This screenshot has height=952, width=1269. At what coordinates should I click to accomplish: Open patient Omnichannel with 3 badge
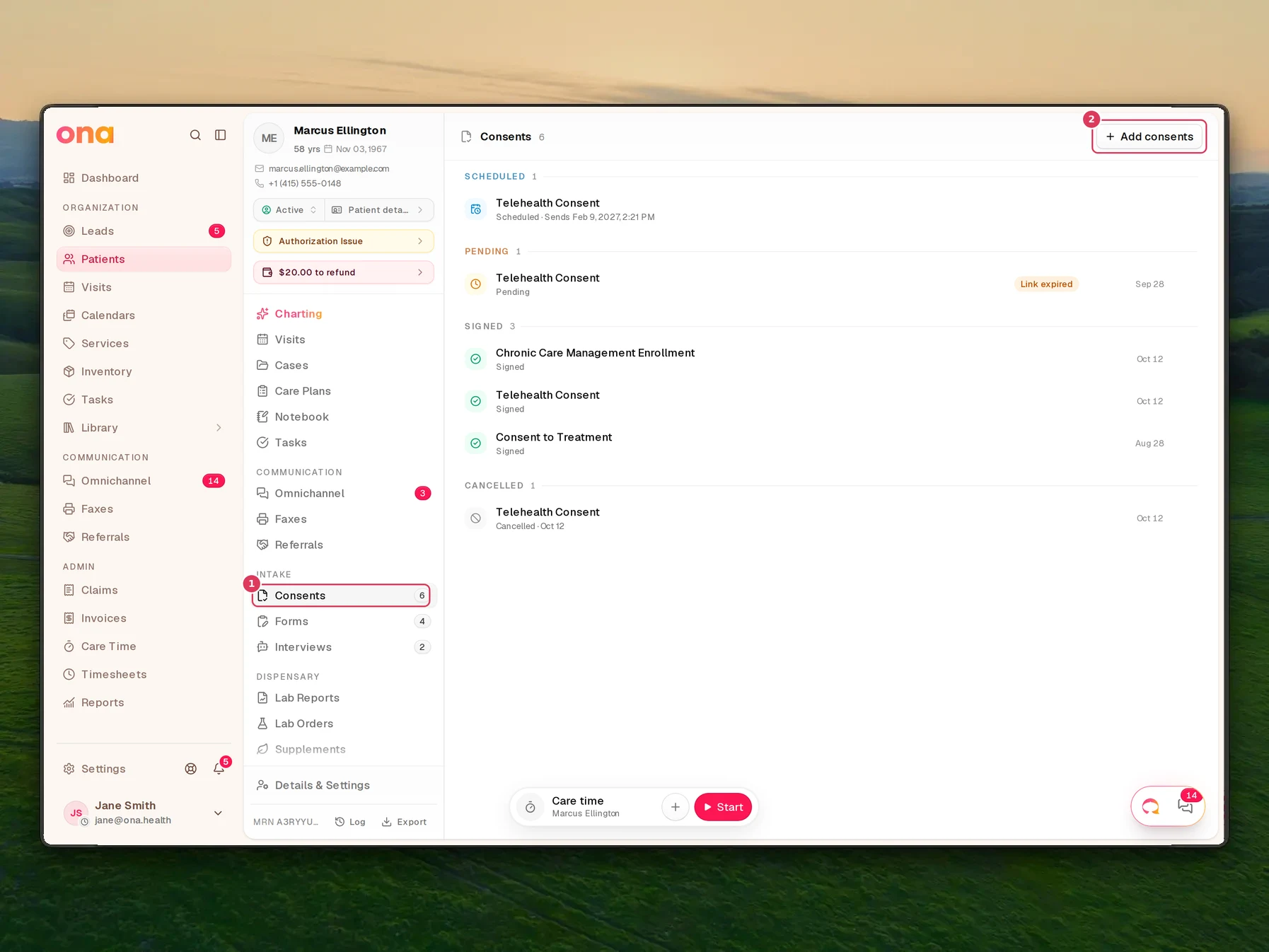coord(344,494)
